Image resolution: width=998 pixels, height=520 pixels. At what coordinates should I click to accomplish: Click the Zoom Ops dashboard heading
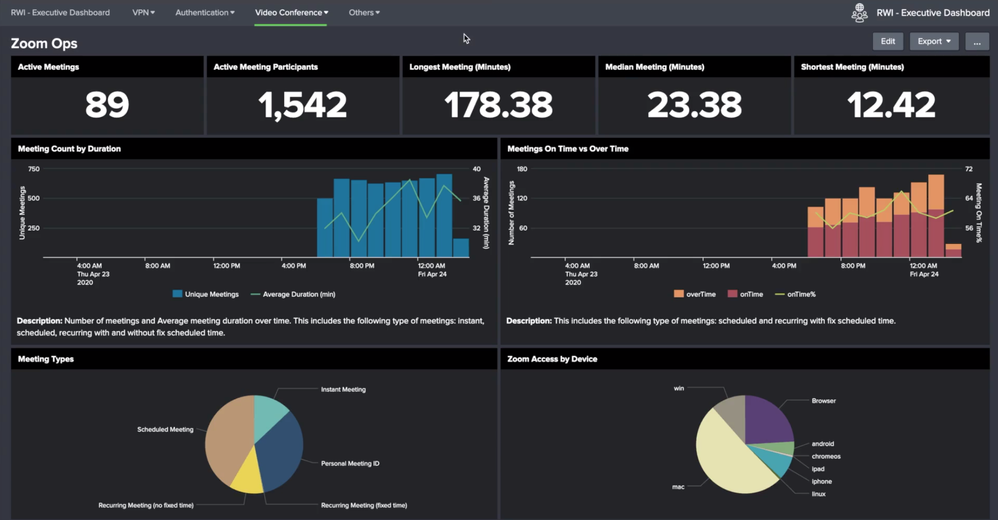pos(44,43)
